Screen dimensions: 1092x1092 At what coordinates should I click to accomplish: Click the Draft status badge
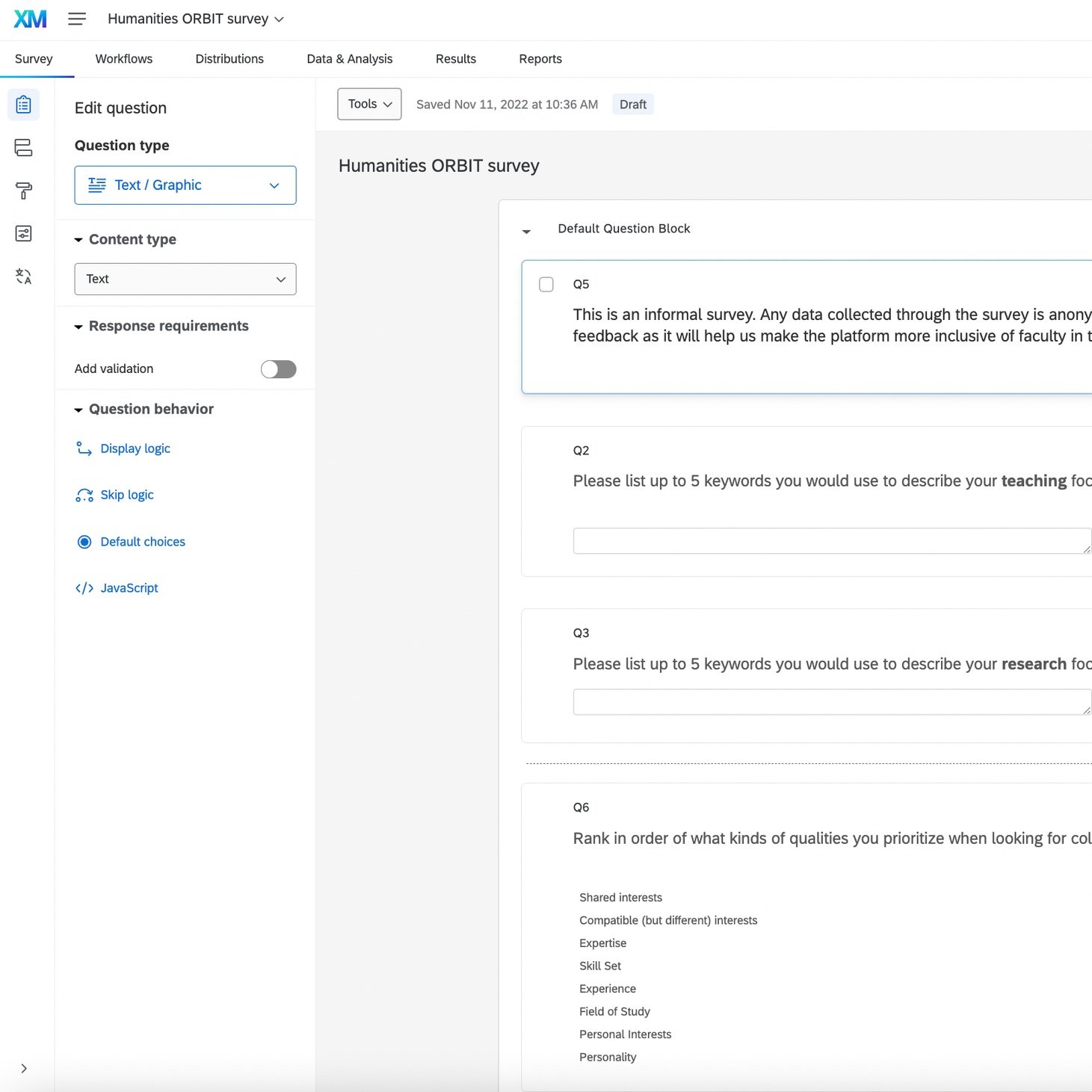coord(633,105)
